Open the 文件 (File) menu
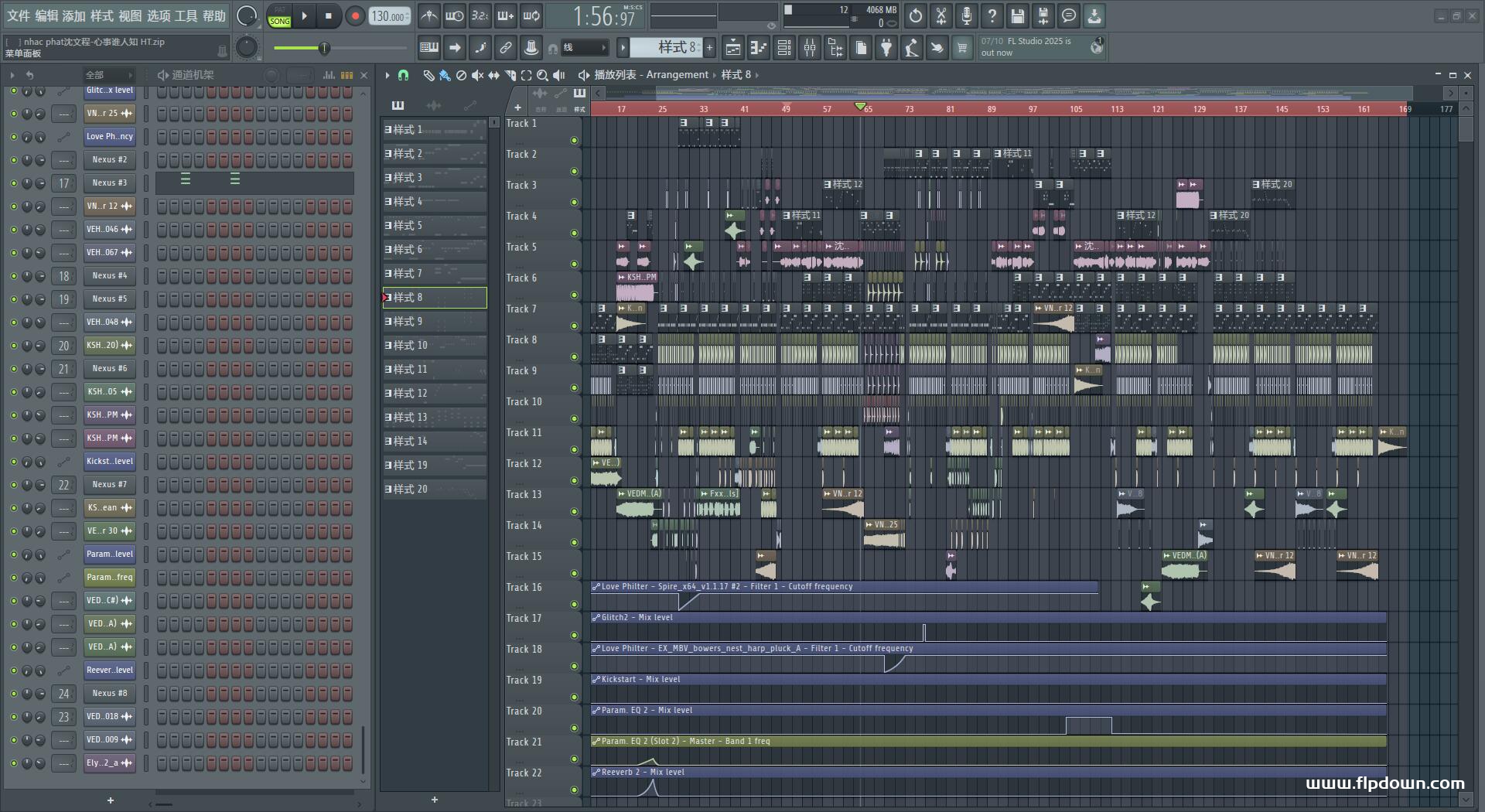Viewport: 1485px width, 812px height. click(18, 15)
